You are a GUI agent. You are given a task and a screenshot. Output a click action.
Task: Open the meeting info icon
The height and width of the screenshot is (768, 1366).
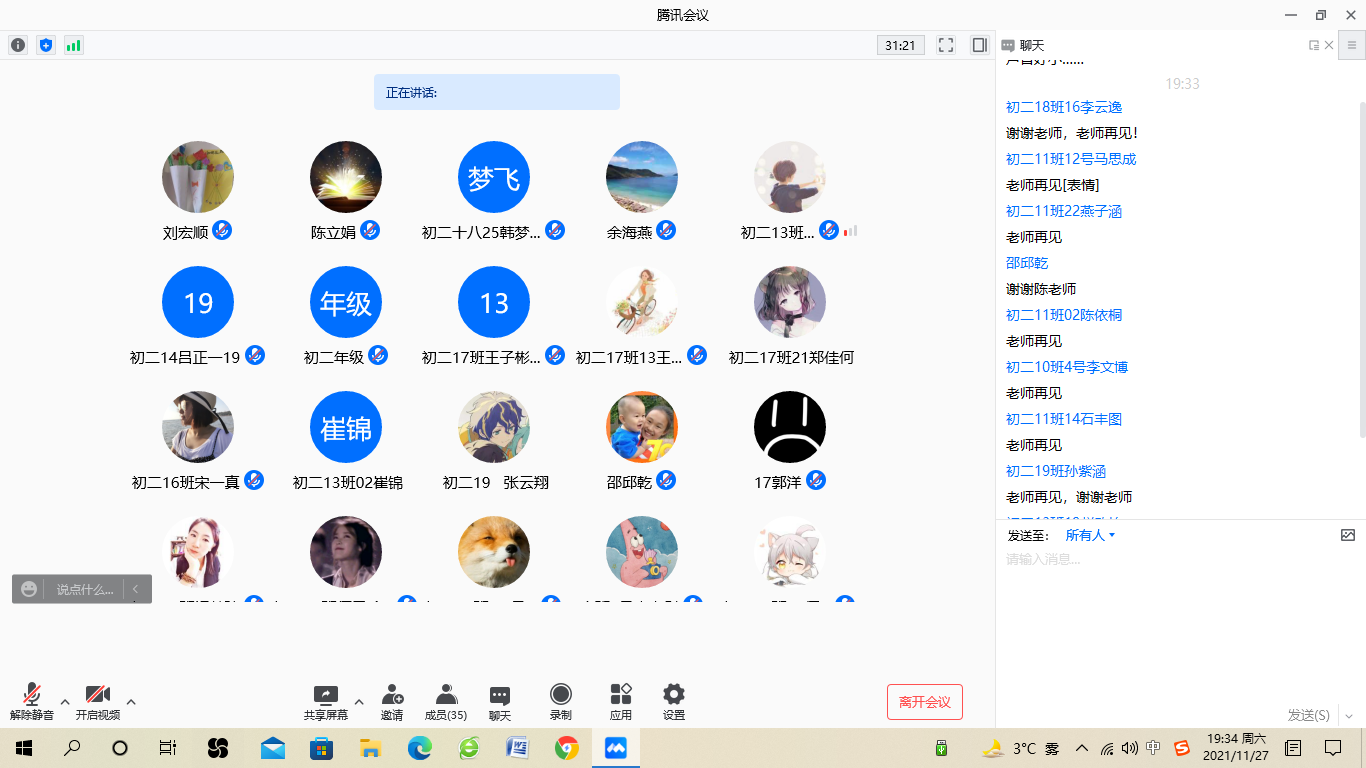18,45
